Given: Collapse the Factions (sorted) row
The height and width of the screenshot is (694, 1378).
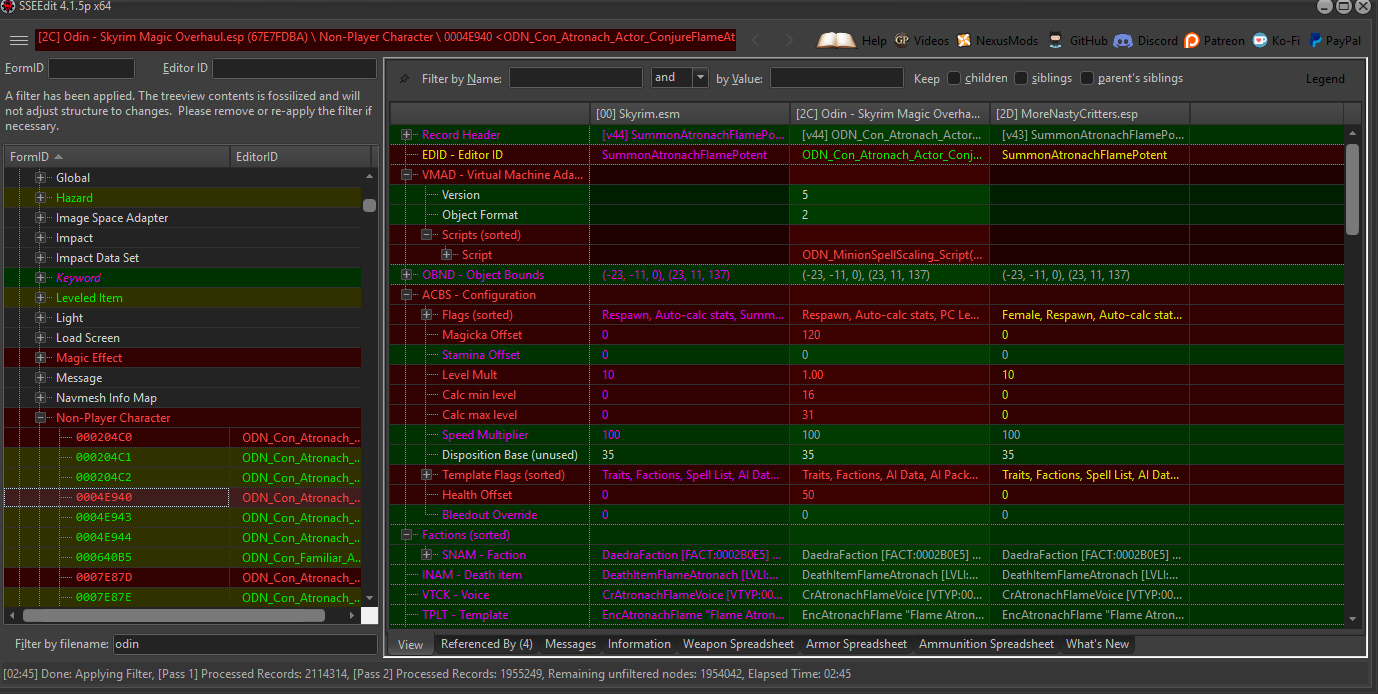Looking at the screenshot, I should tap(407, 535).
